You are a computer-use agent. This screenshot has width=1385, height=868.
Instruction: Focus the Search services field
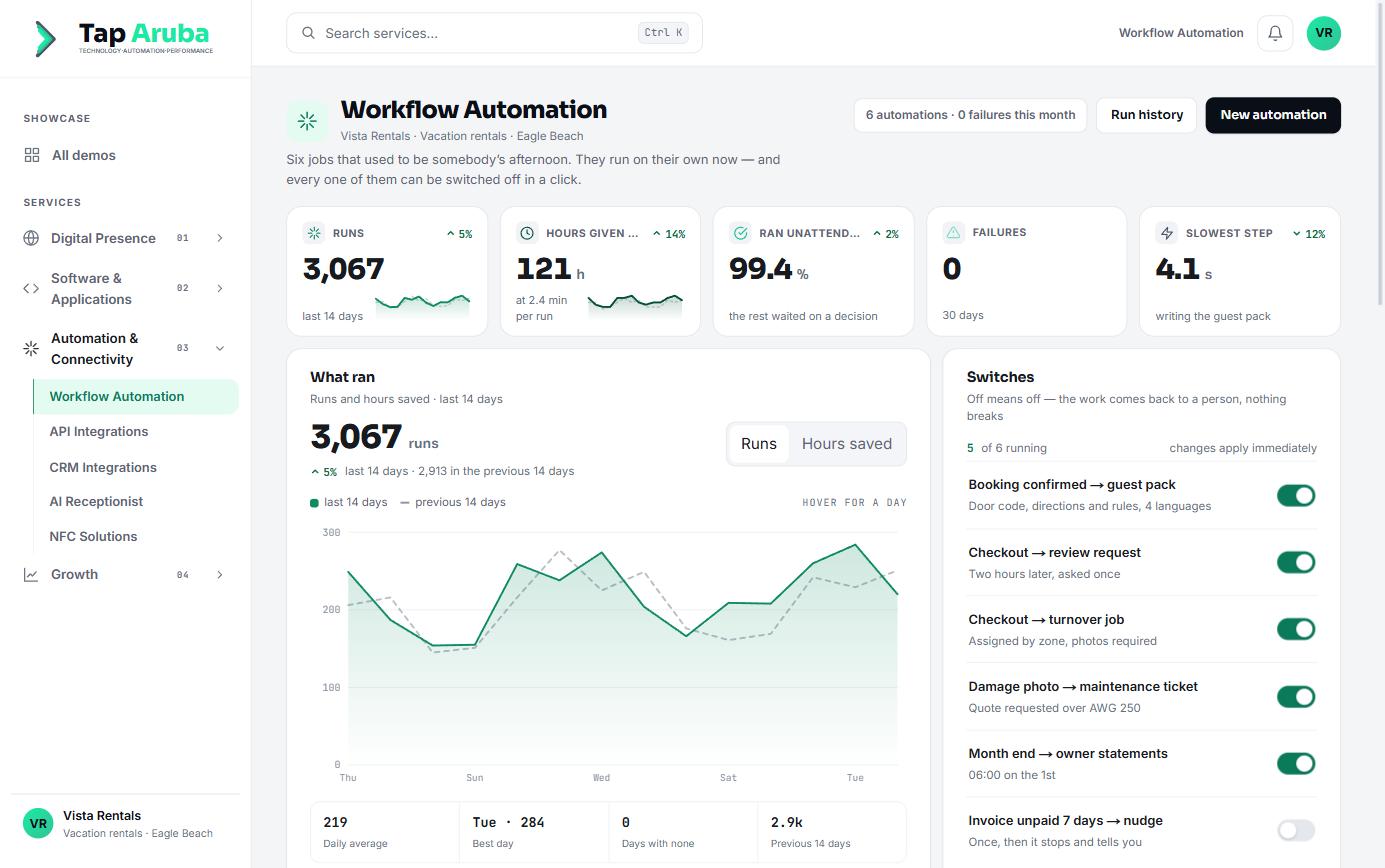coord(494,33)
